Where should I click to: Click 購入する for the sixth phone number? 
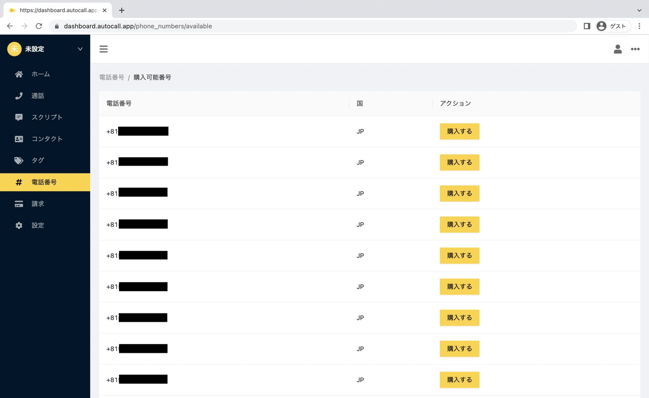click(459, 287)
